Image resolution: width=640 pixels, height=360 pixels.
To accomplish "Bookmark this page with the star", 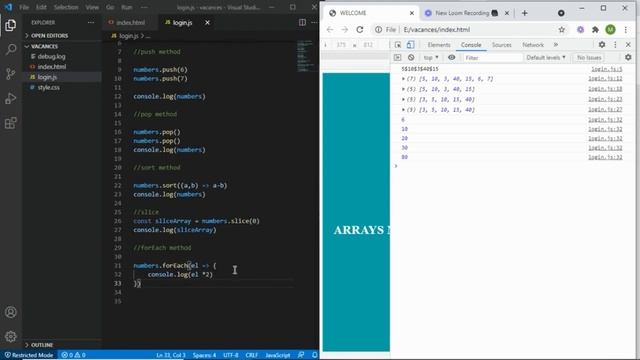I will pyautogui.click(x=562, y=29).
